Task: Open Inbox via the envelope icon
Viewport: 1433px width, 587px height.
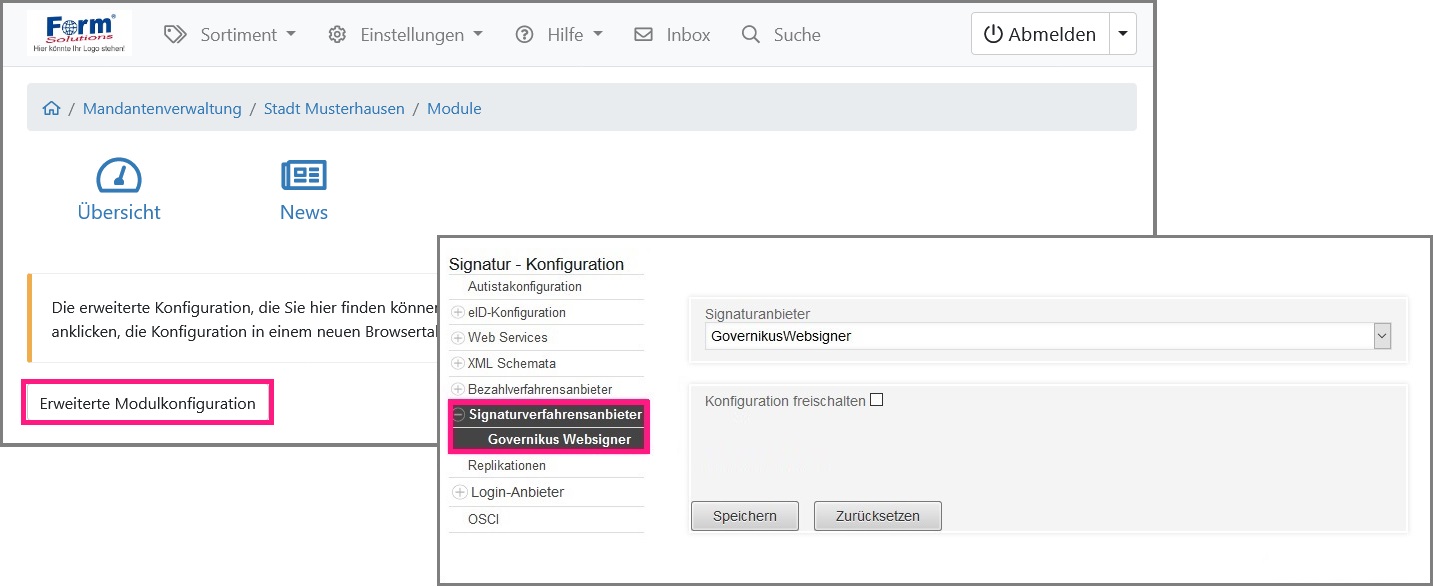Action: coord(644,35)
